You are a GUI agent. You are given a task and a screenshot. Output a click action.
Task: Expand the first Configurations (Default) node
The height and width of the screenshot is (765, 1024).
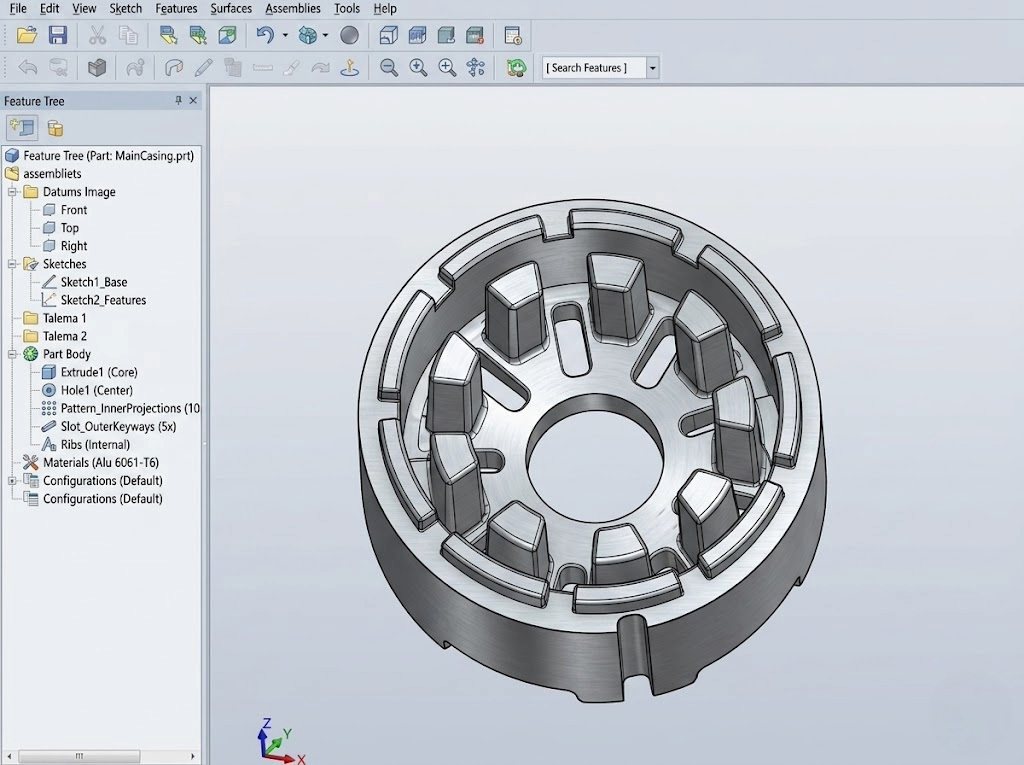click(x=13, y=481)
